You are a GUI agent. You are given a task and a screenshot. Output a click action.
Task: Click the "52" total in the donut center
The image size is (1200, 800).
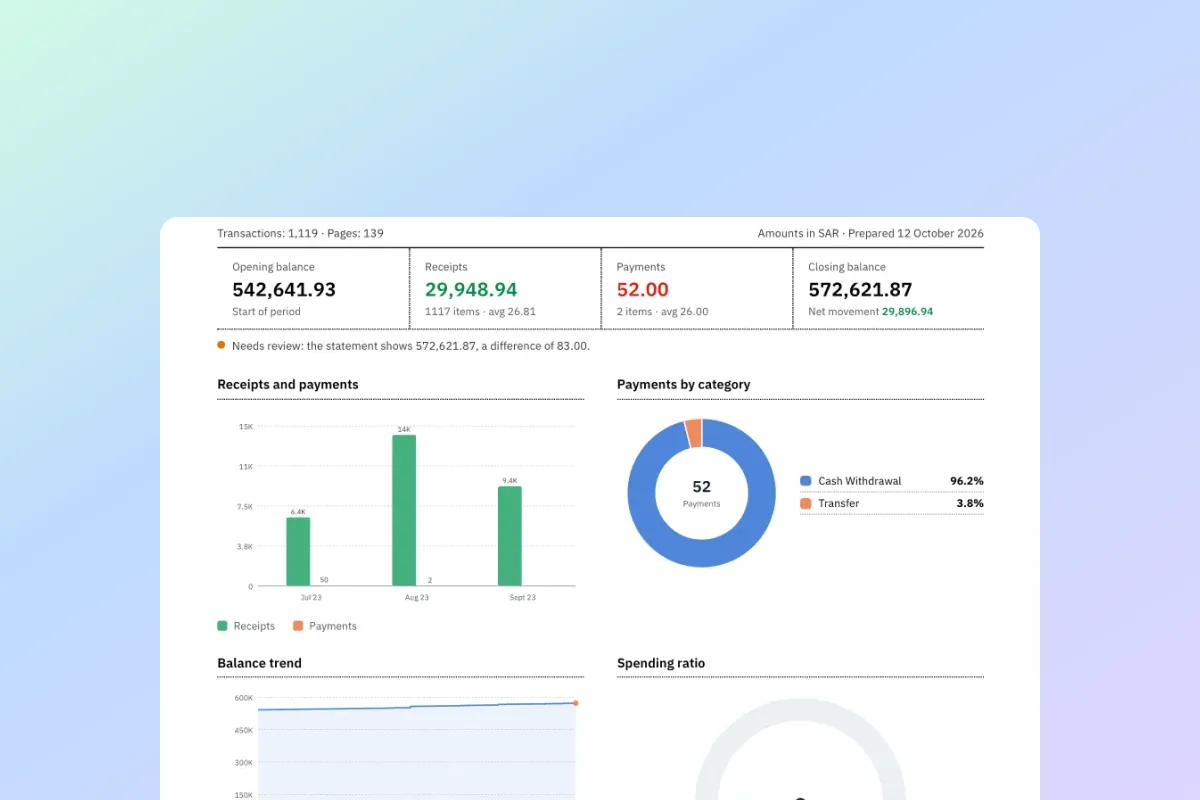tap(701, 487)
